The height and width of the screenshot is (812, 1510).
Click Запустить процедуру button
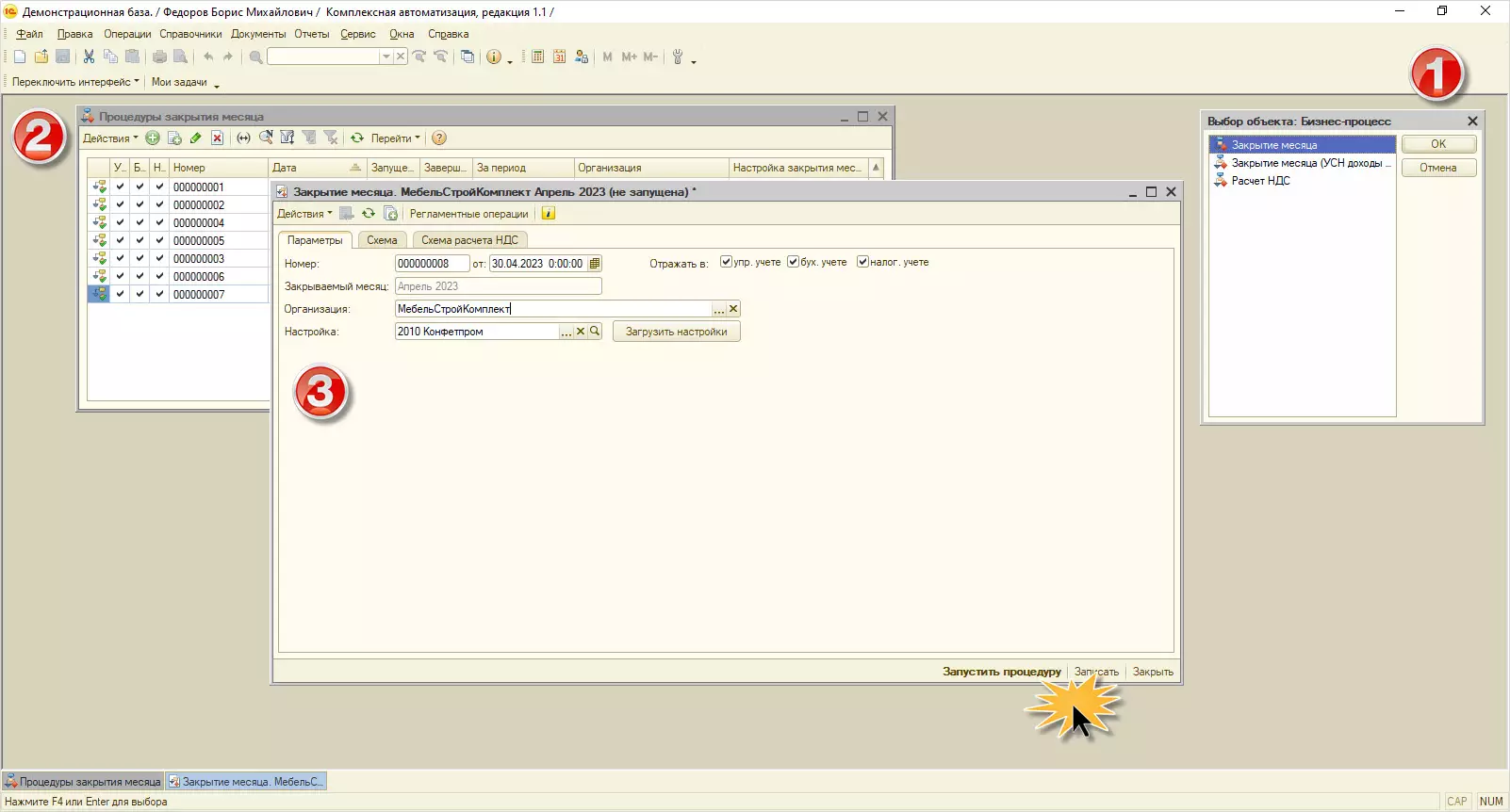tap(1001, 672)
